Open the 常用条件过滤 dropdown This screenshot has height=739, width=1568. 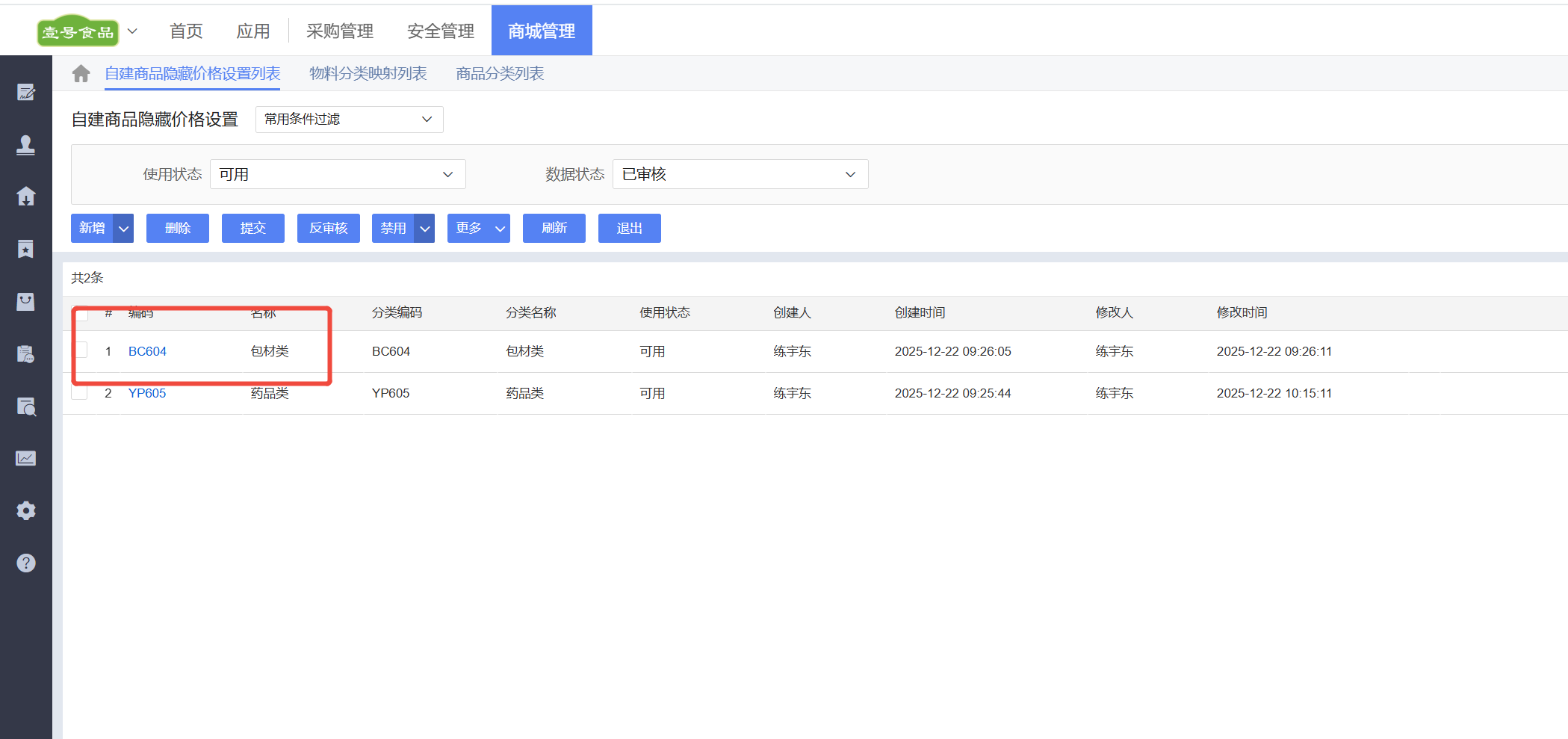click(349, 120)
